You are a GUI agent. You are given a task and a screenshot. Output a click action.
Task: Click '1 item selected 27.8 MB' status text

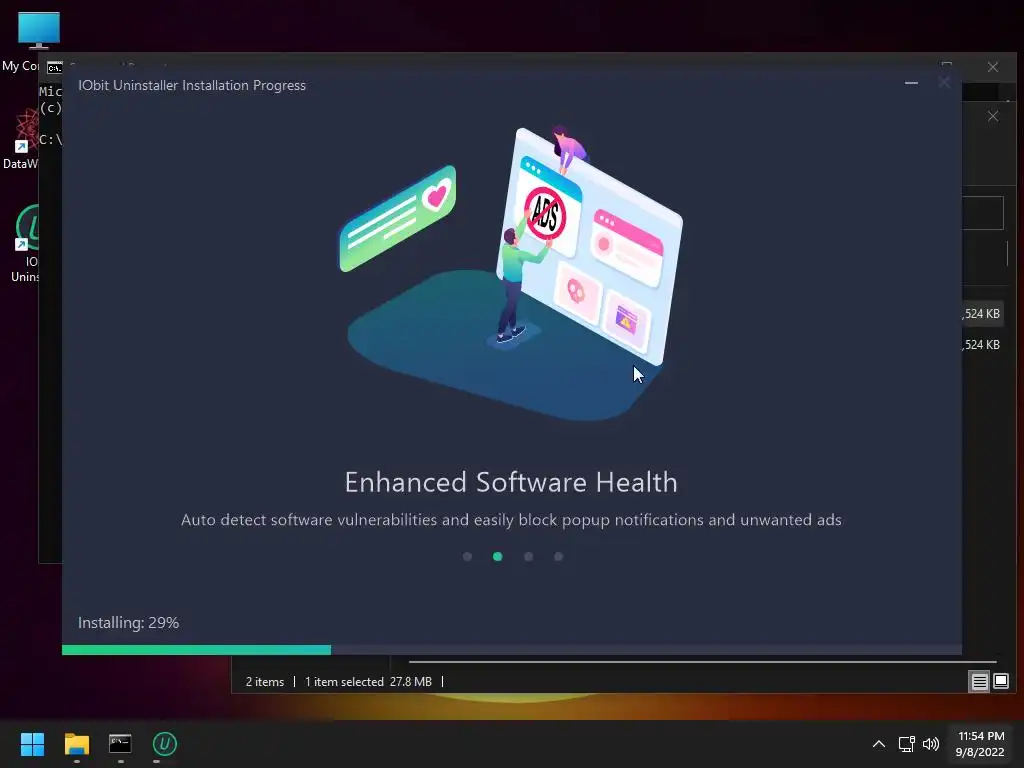[368, 682]
